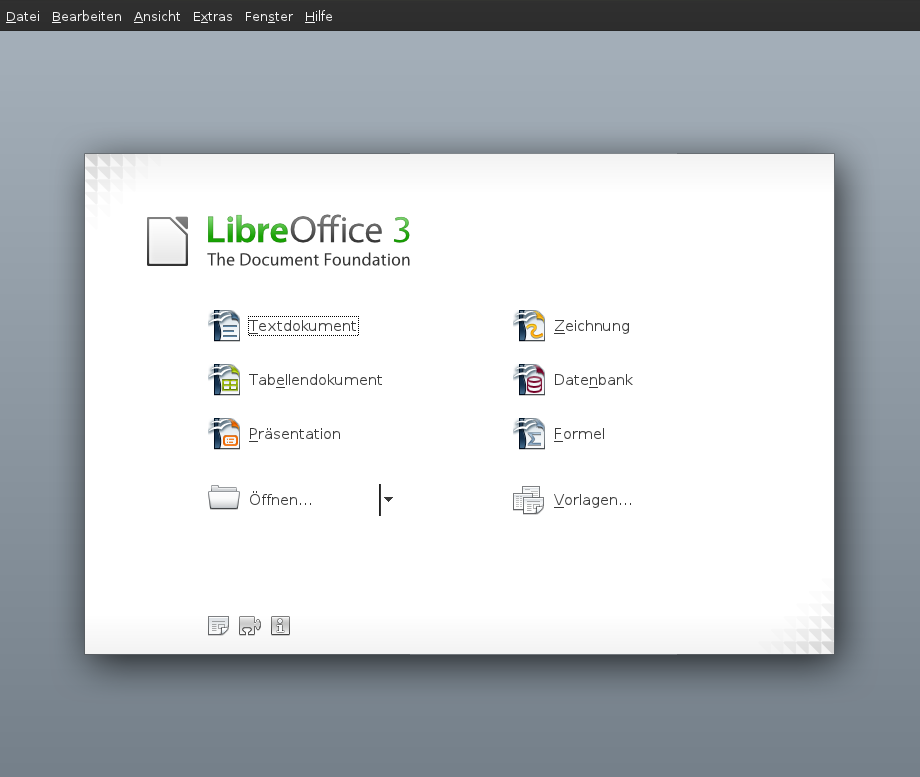Open the Datei menu
This screenshot has width=920, height=777.
pos(23,16)
